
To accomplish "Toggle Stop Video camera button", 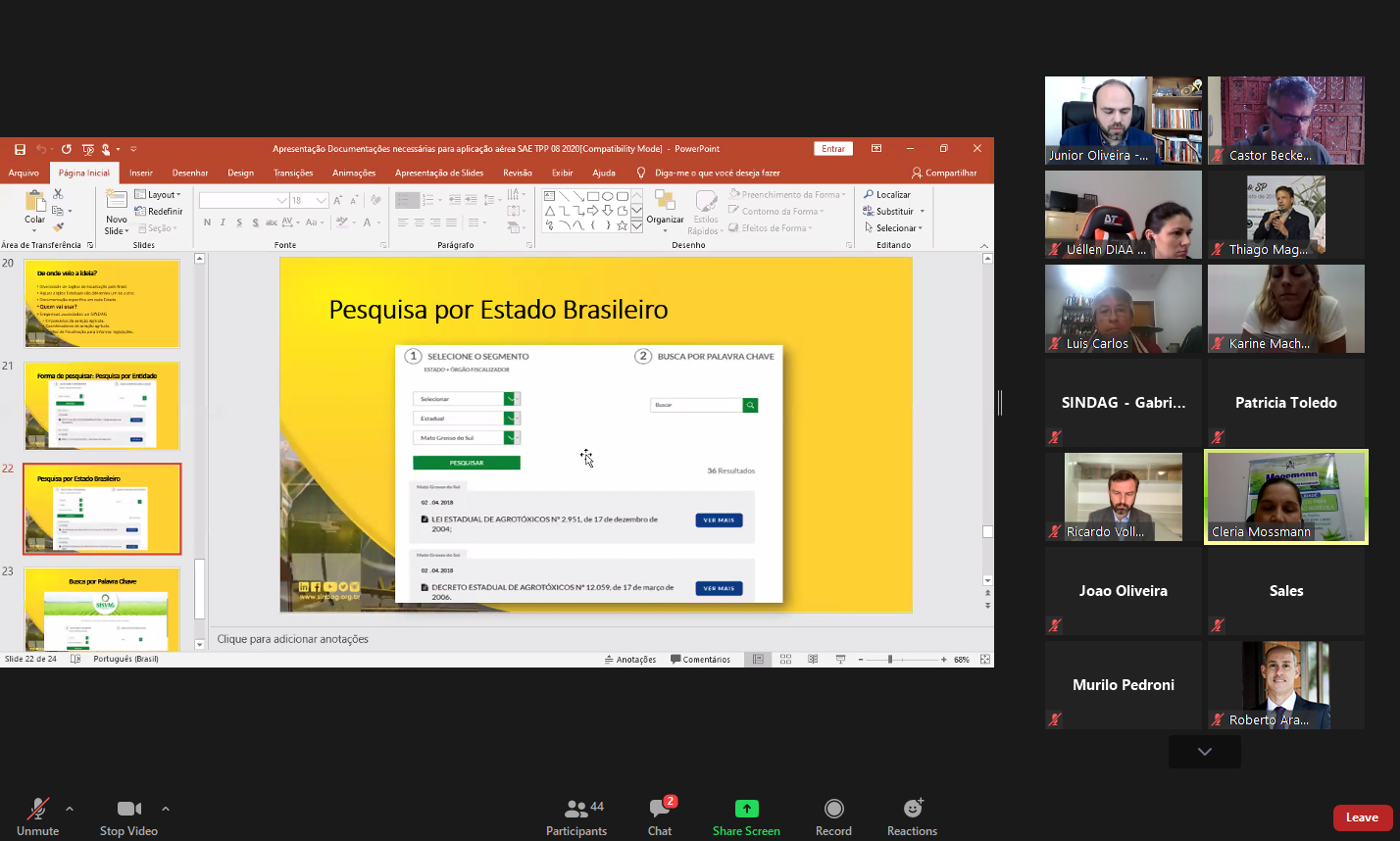I will click(x=128, y=816).
